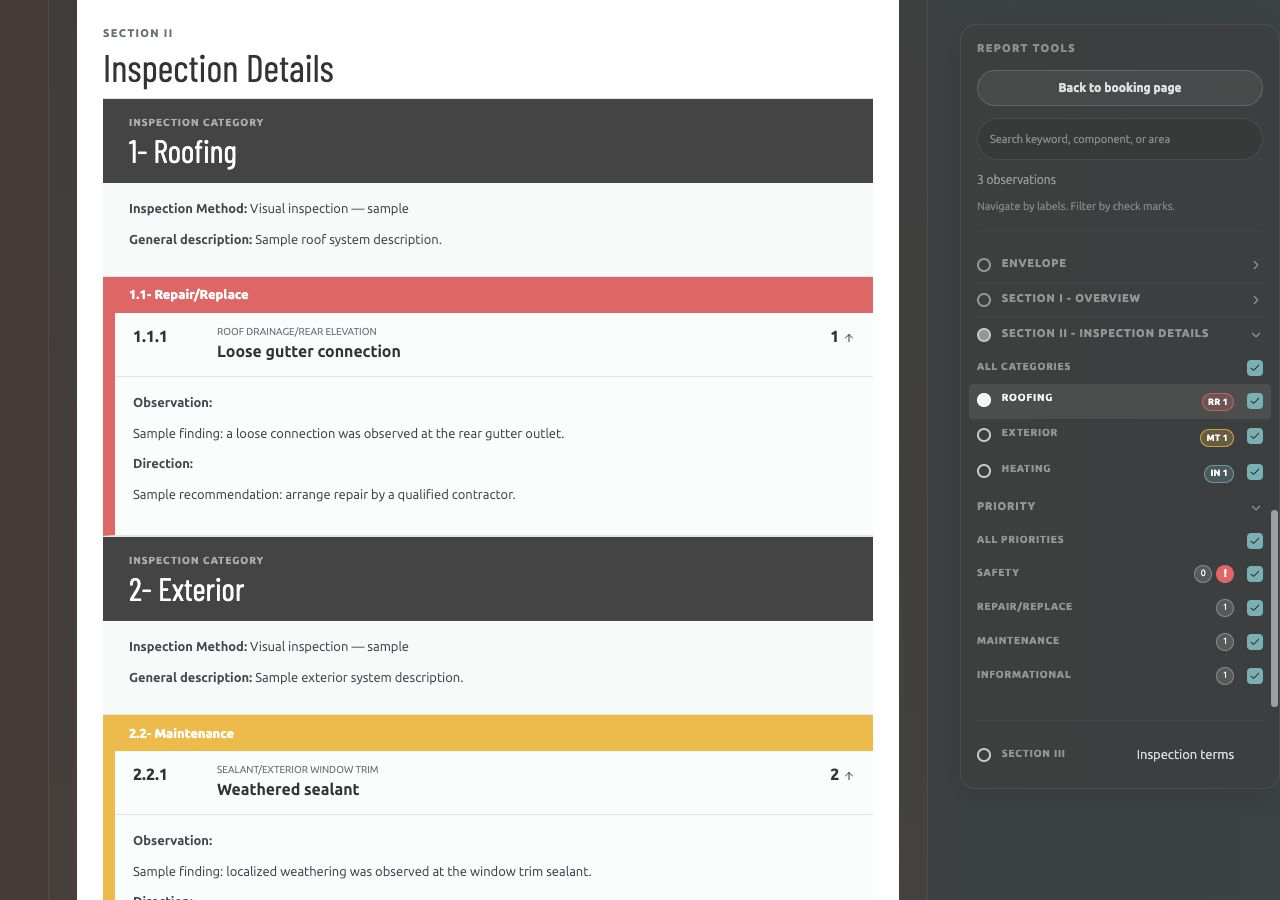Click the Repair/Replace count badge

click(x=1225, y=608)
